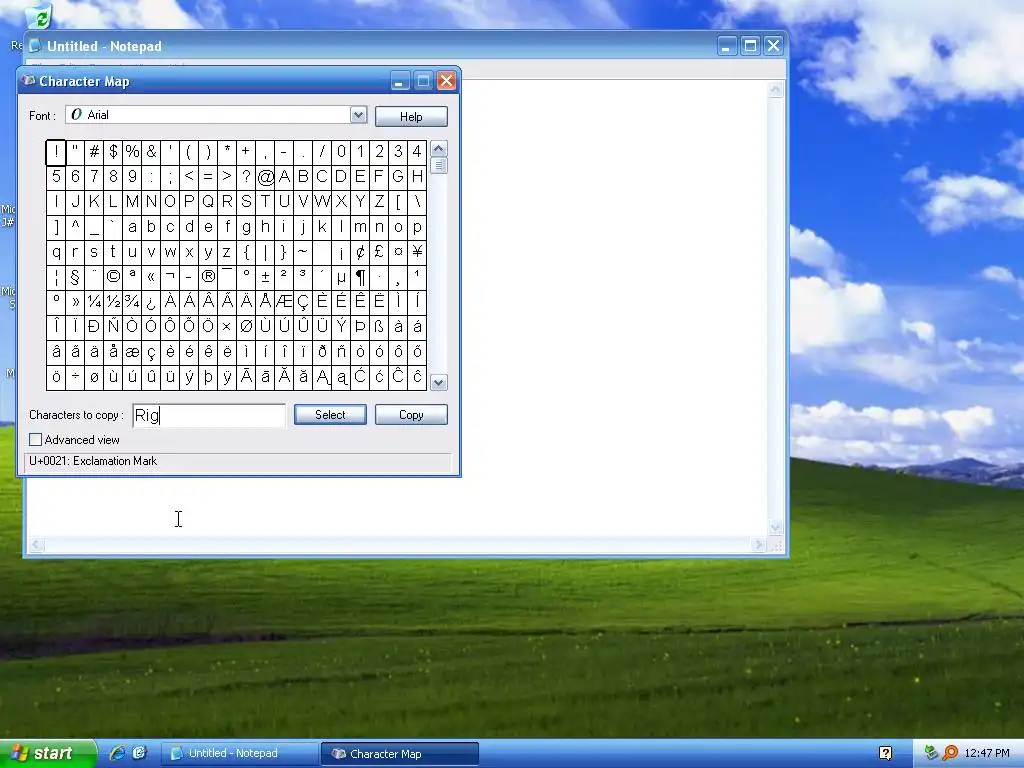The width and height of the screenshot is (1024, 768).
Task: Select the micro sign µ character
Action: pos(341,277)
